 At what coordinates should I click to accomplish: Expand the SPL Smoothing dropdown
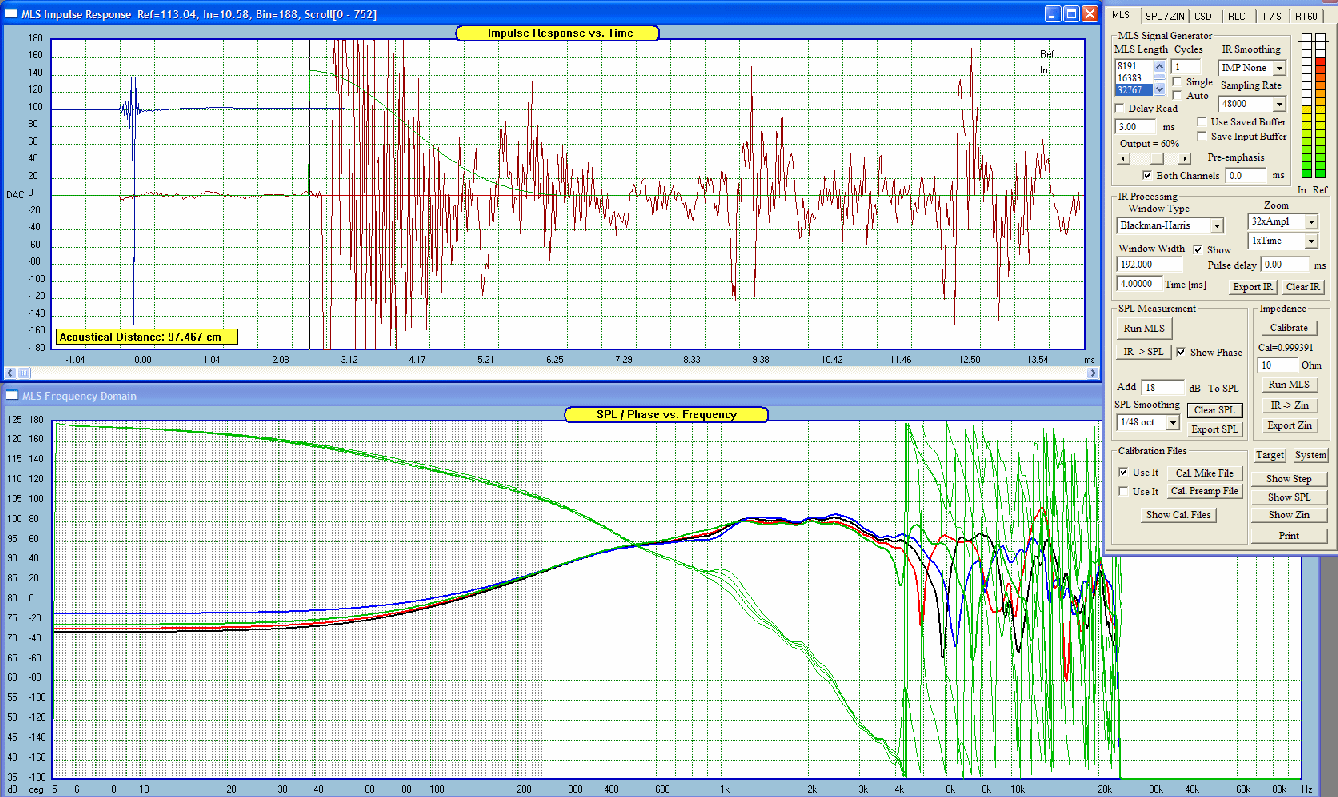[x=1173, y=423]
